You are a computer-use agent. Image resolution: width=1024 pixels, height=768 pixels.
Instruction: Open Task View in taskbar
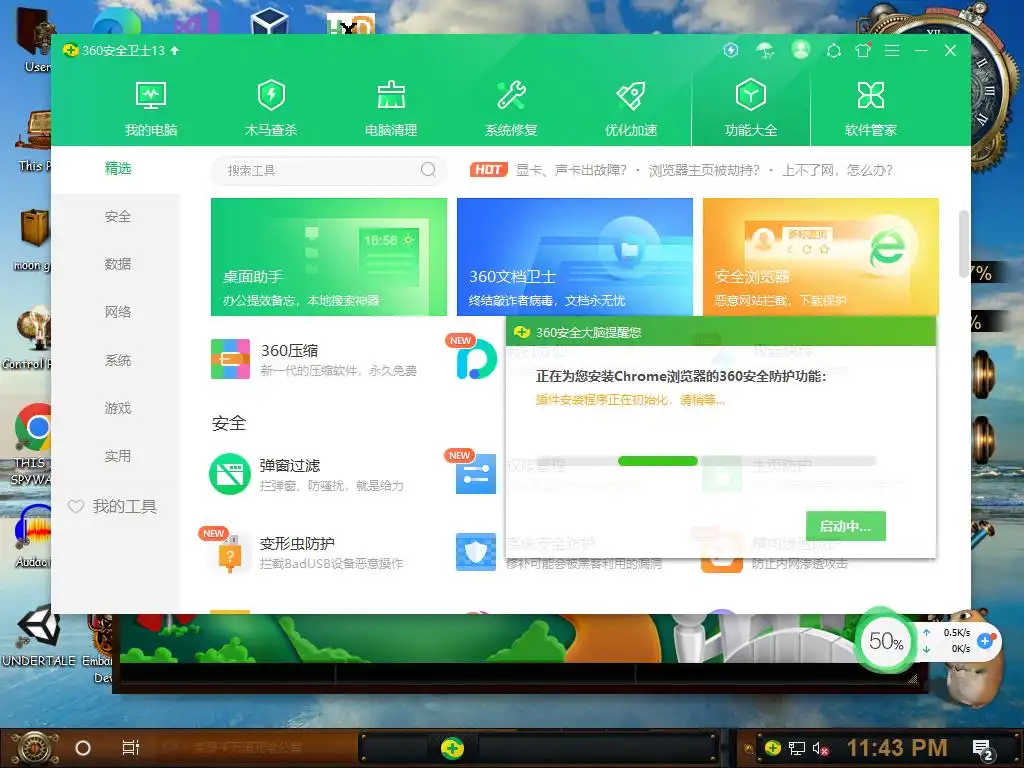[131, 748]
